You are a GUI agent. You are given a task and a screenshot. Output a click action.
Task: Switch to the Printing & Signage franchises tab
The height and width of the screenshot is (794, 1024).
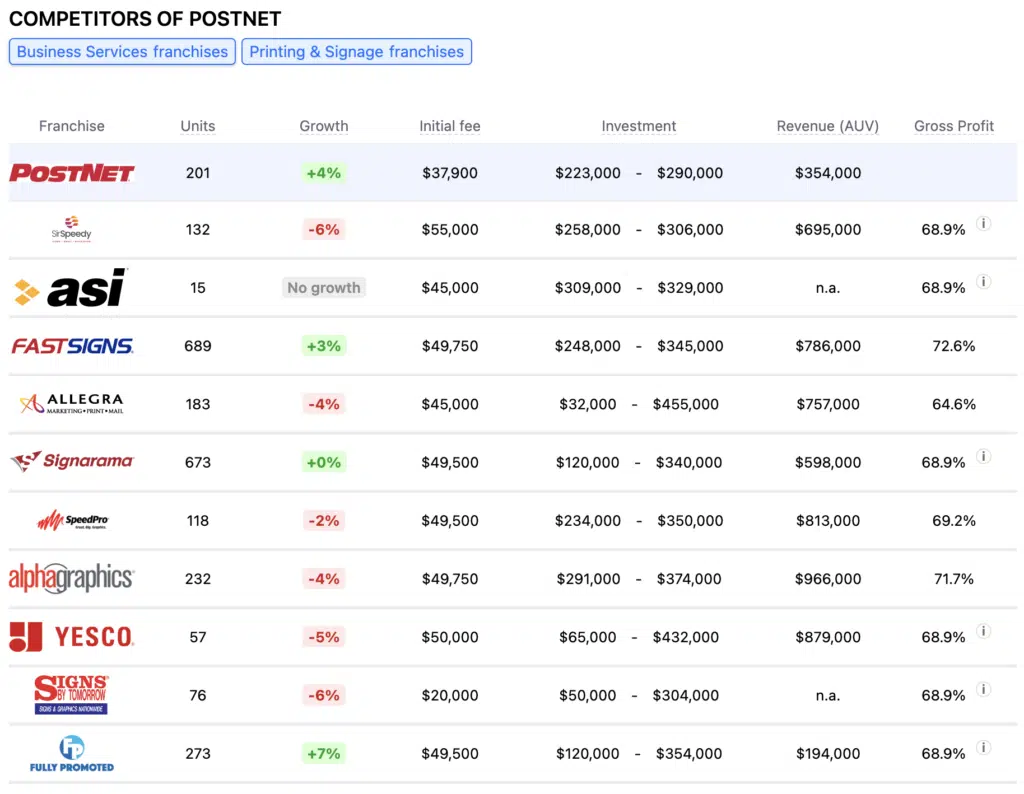point(356,51)
